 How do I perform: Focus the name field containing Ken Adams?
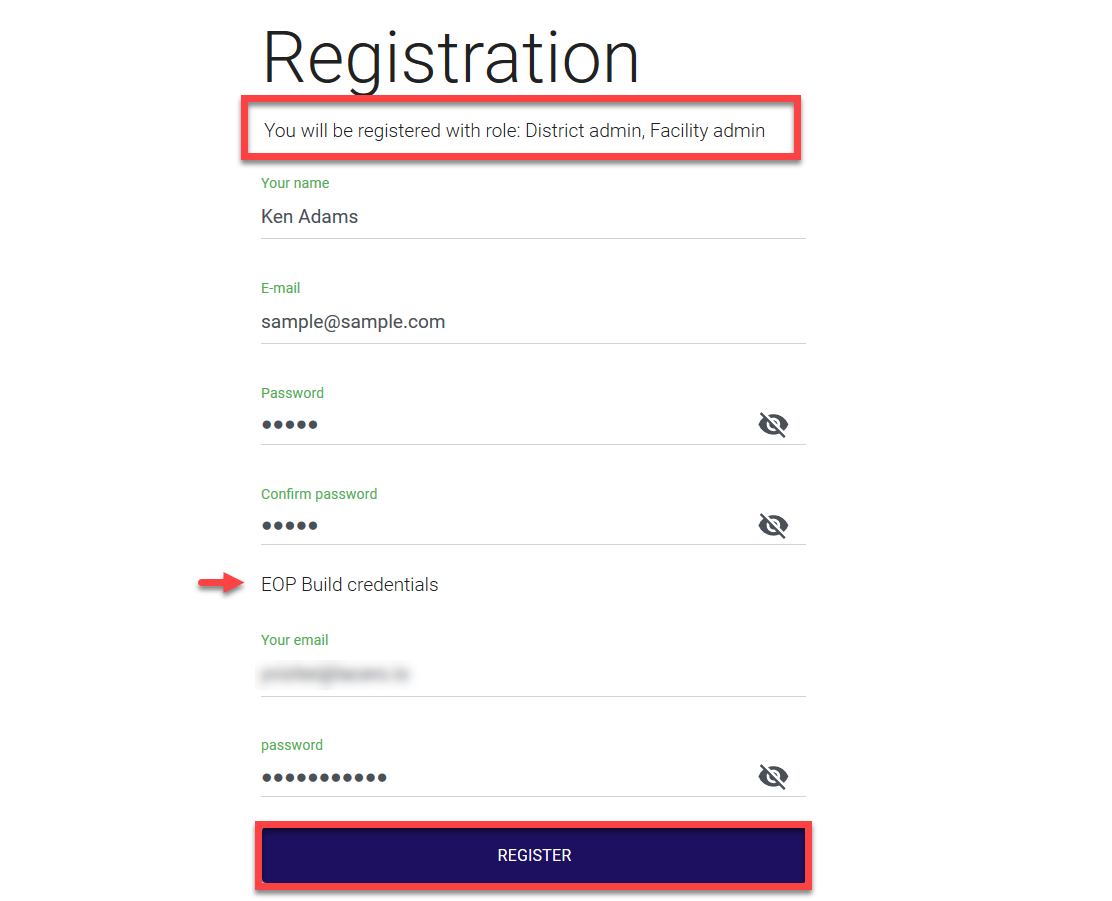500,216
